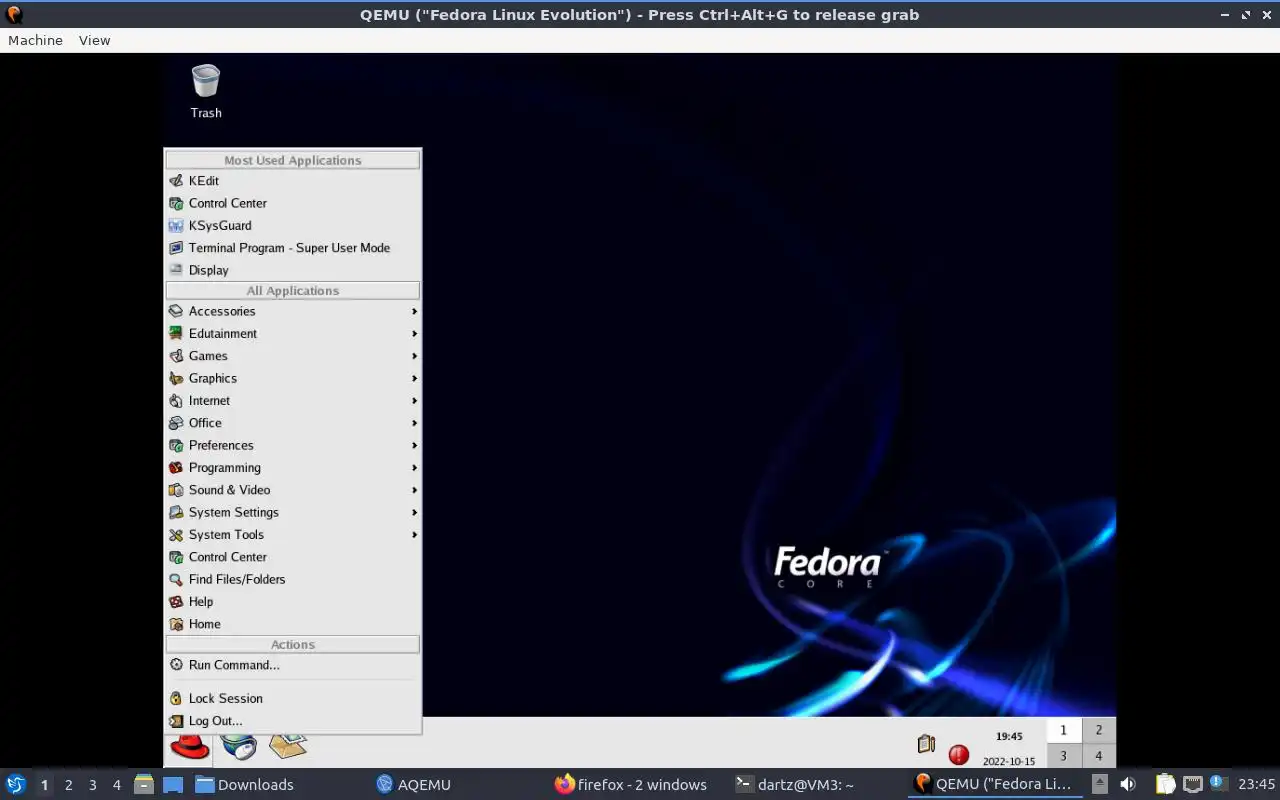
Task: Click the 19:45 clock in Fedora panel
Action: tap(1009, 737)
